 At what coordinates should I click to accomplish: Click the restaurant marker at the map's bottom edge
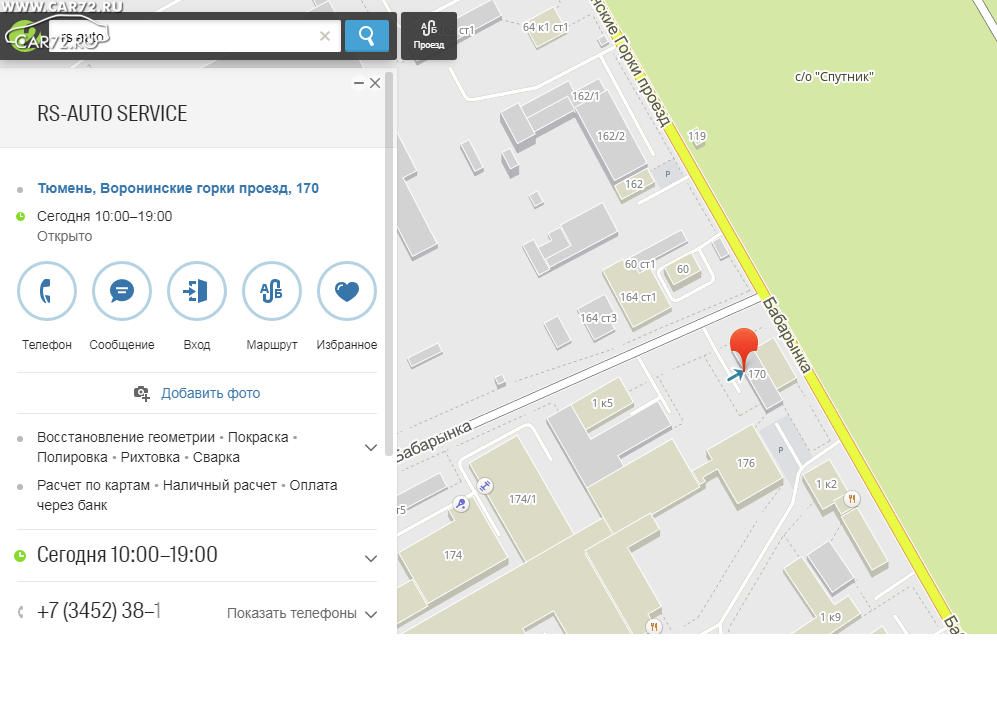(654, 627)
